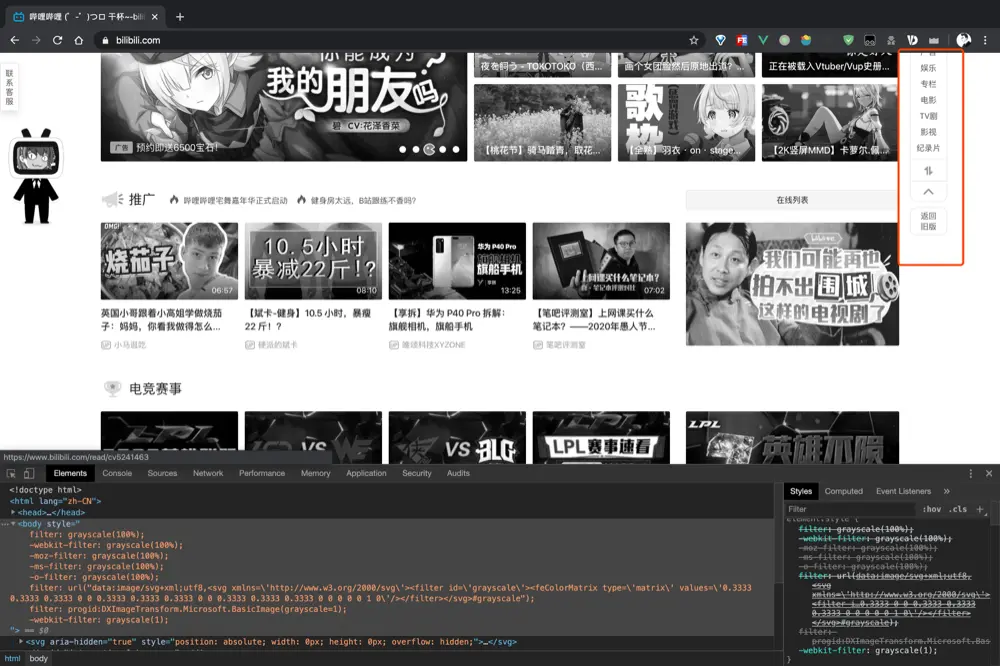This screenshot has height=666, width=1000.
Task: Open the Audits tab
Action: point(458,473)
